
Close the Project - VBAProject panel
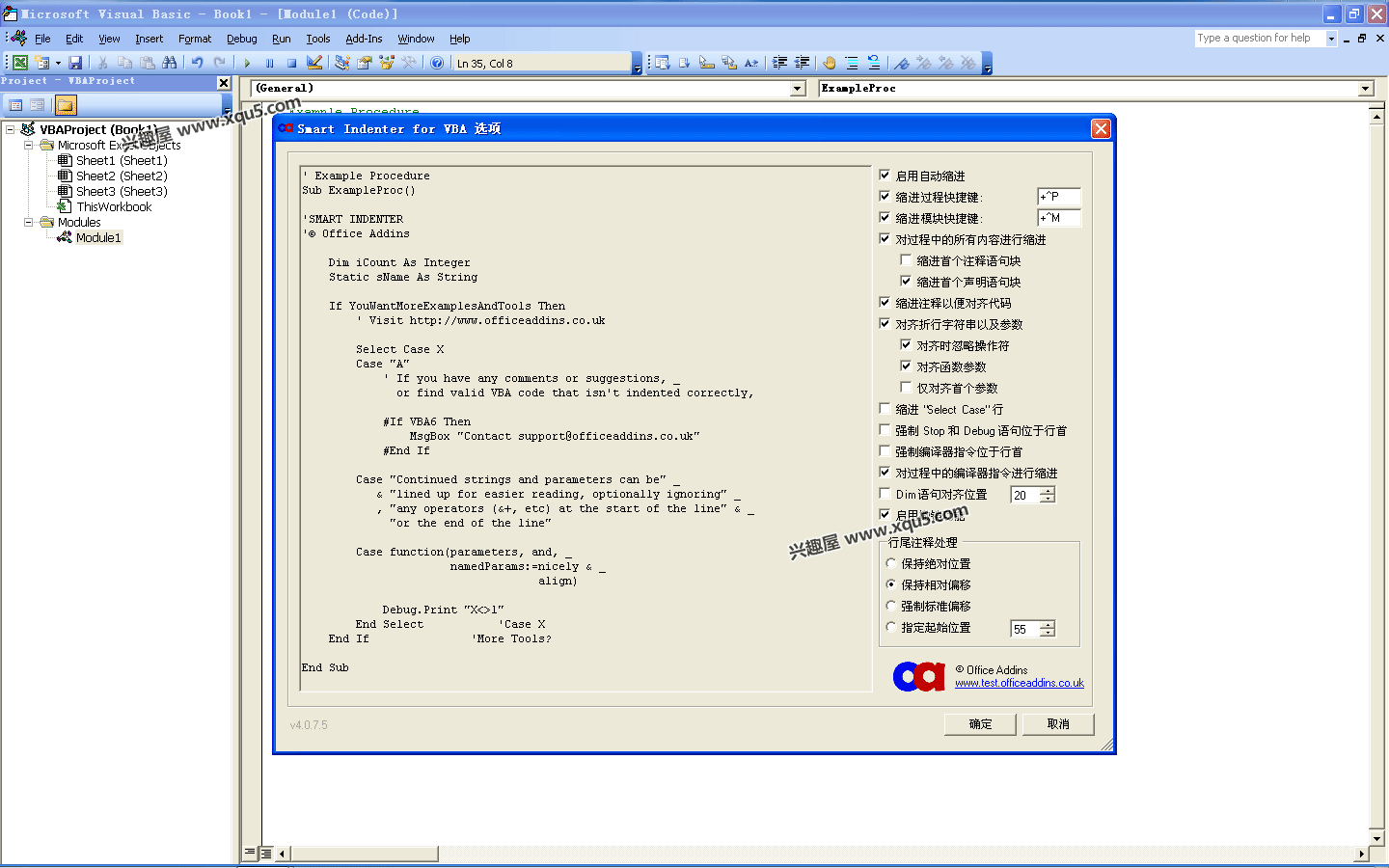[224, 83]
